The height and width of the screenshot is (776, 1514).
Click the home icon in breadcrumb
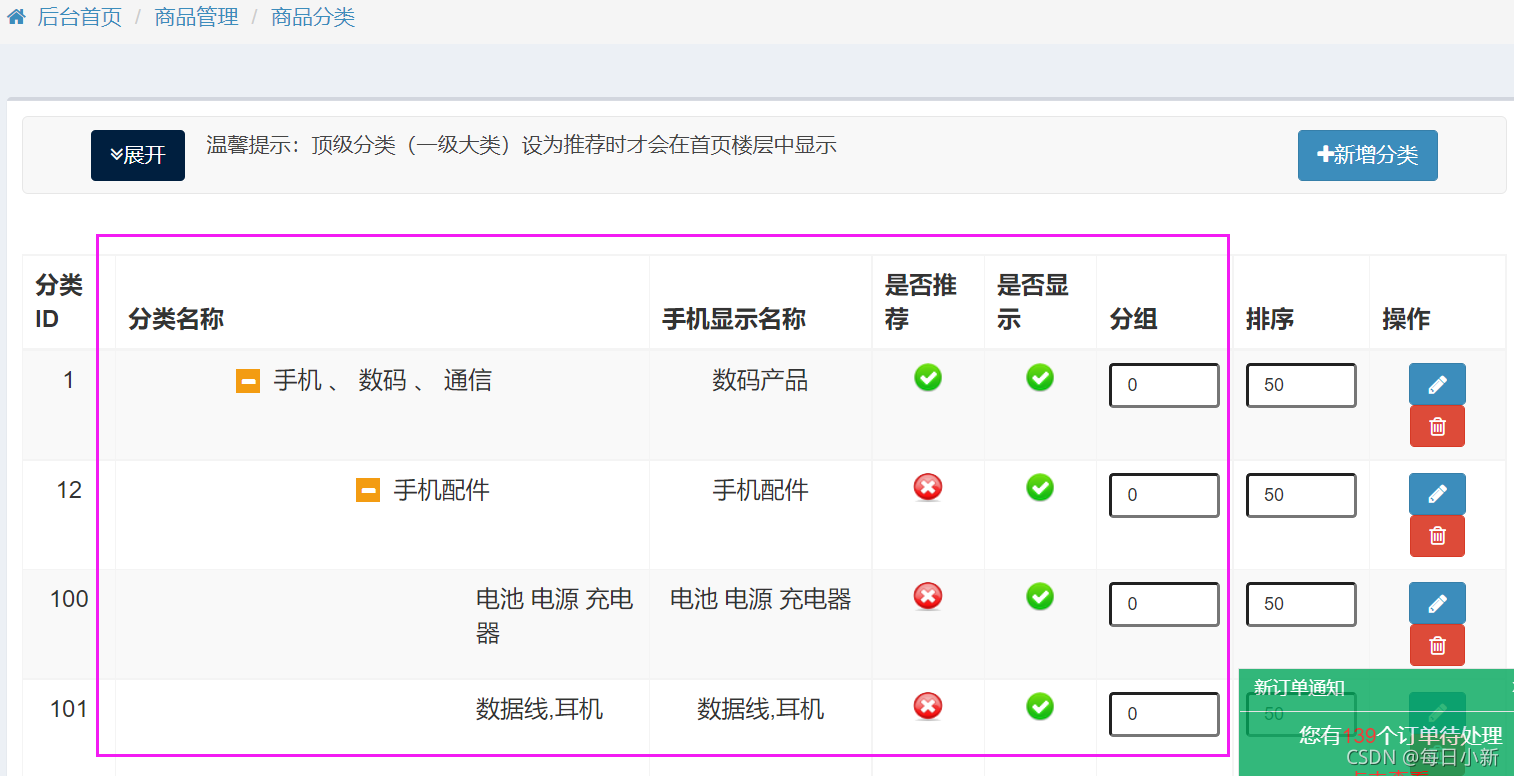tap(16, 17)
